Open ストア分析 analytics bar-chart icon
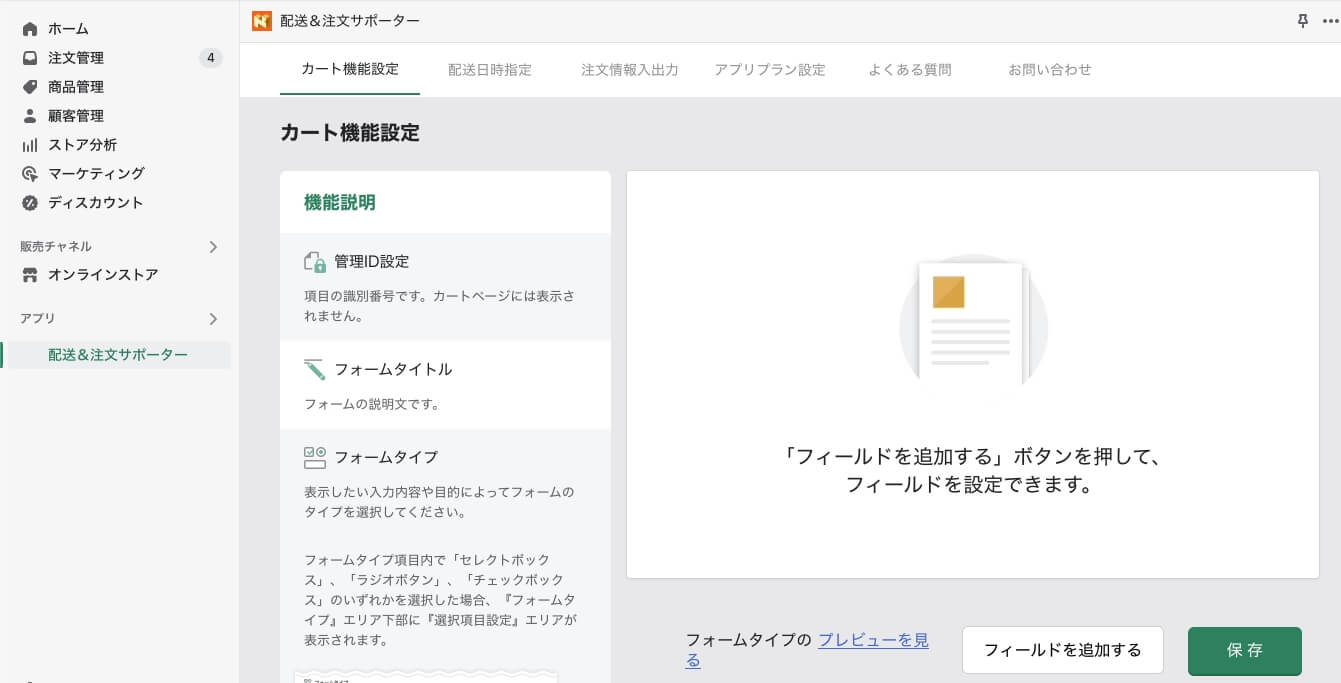Image resolution: width=1341 pixels, height=683 pixels. 28,145
